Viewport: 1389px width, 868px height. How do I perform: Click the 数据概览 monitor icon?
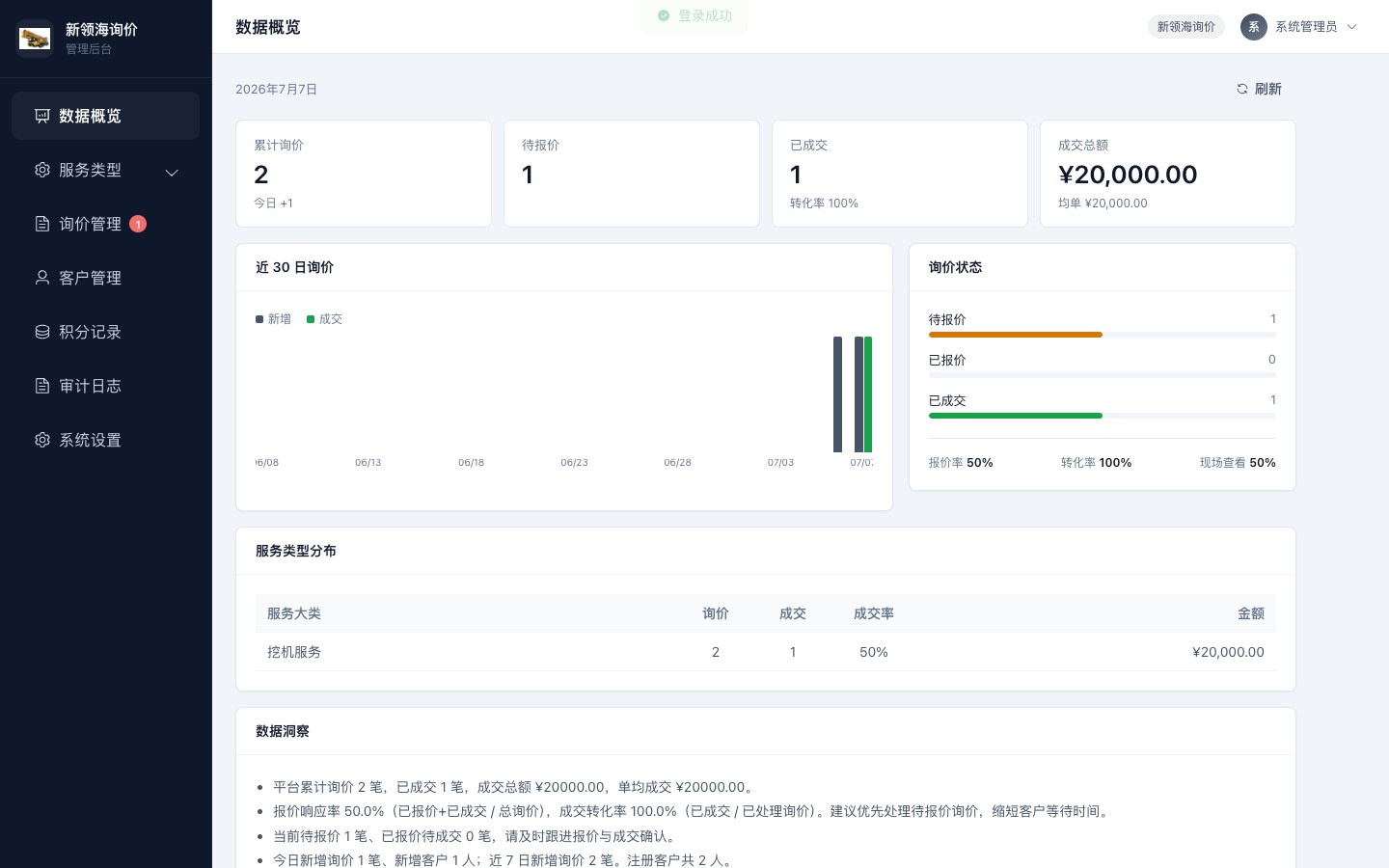[42, 116]
